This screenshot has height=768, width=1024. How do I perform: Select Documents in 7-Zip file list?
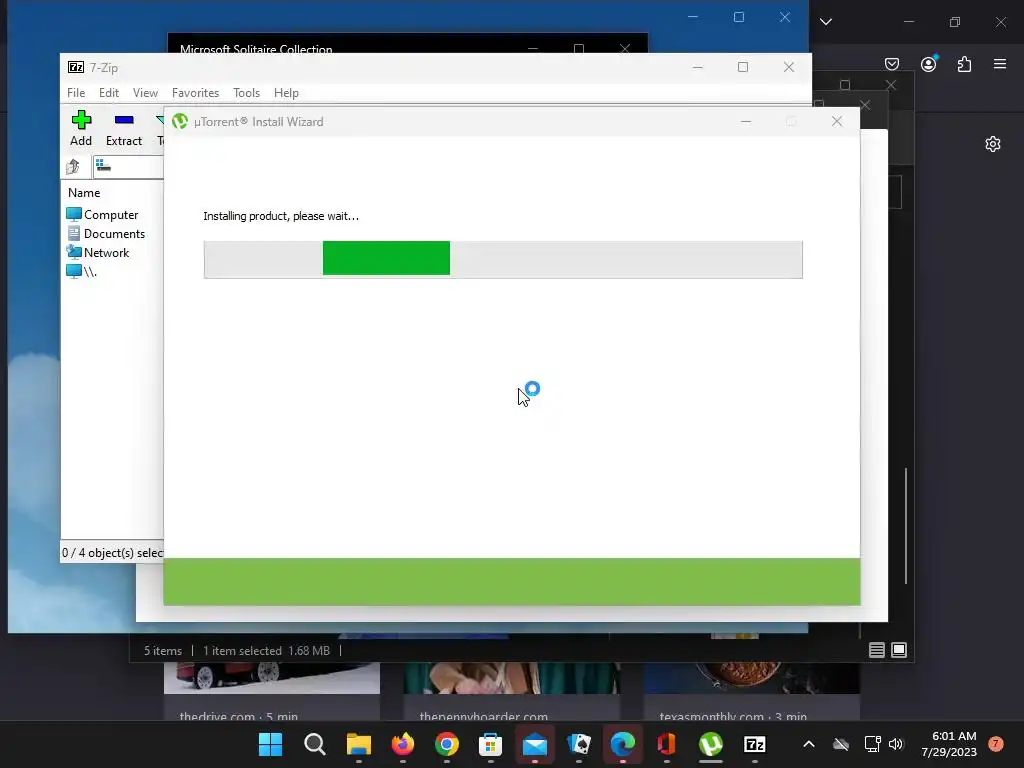tap(106, 234)
